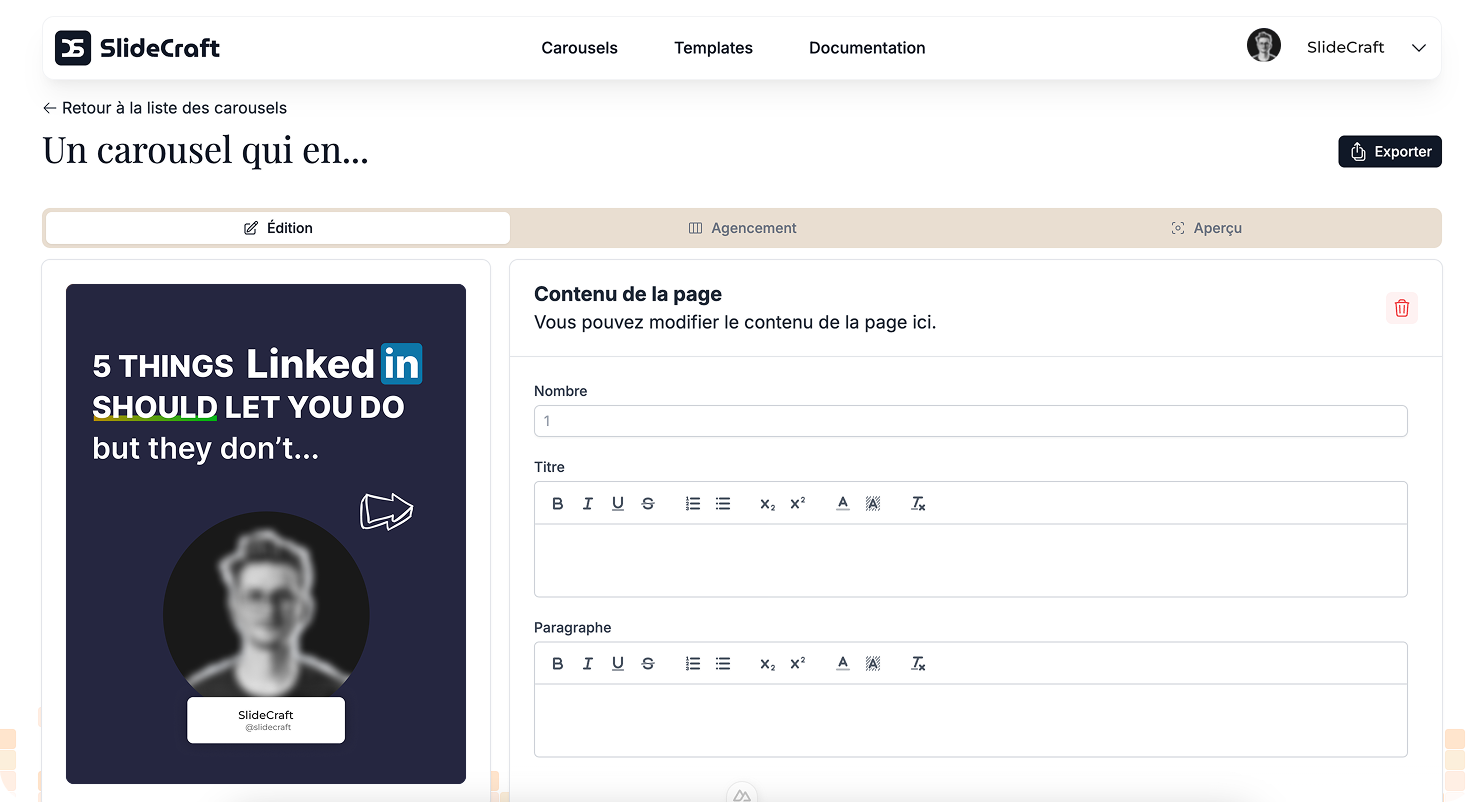Open background color picker in Paragraphe toolbar
Screen dimensions: 1476x802
pyautogui.click(x=873, y=664)
